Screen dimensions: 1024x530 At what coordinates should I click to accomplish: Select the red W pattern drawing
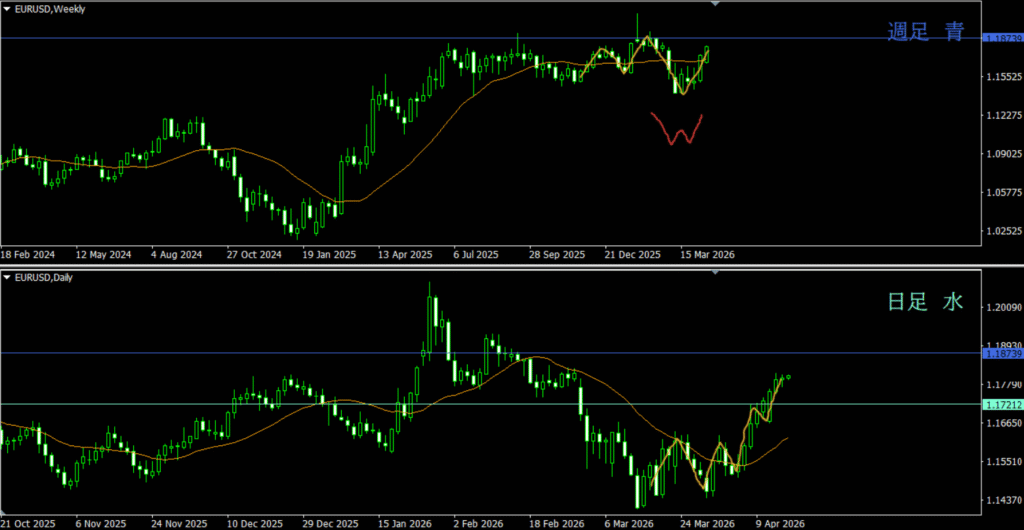(x=677, y=129)
